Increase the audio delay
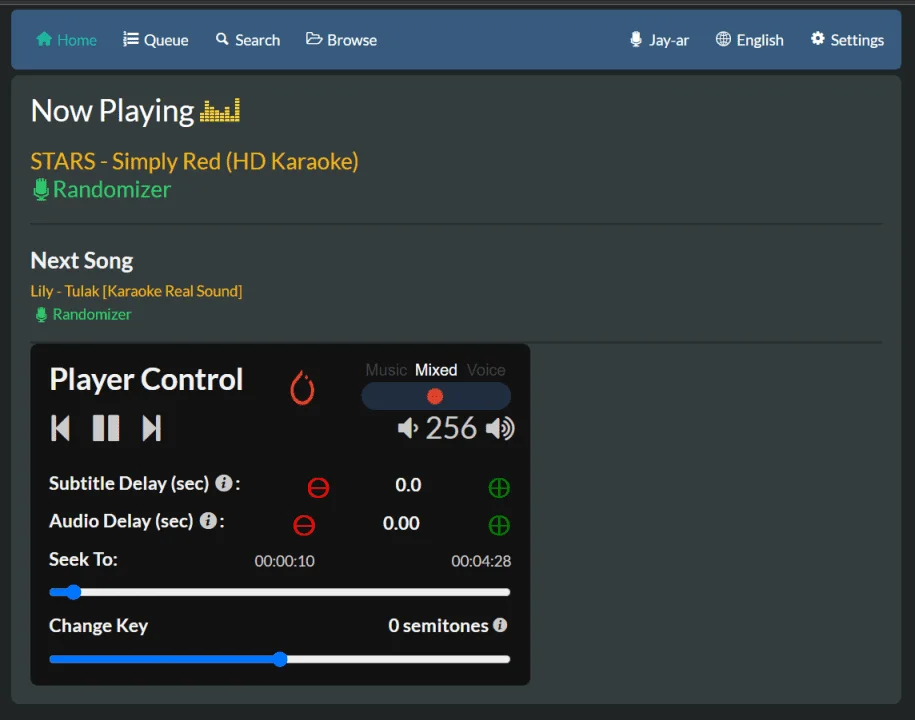The height and width of the screenshot is (720, 915). (499, 525)
